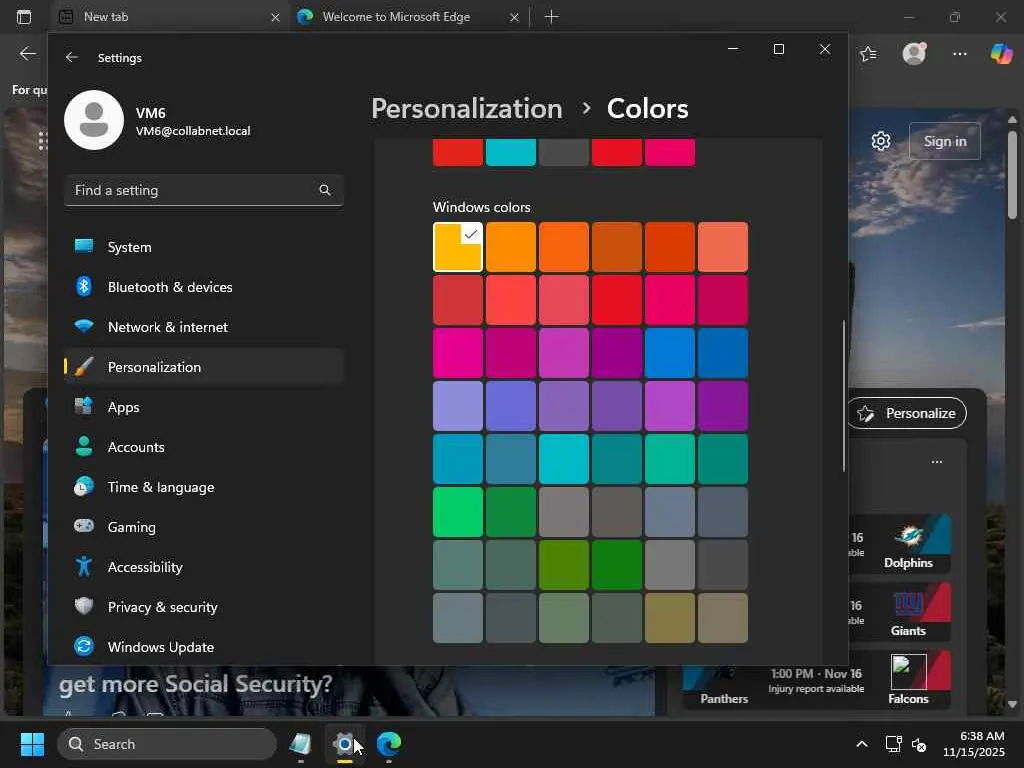Select the Windows Update category

click(204, 647)
